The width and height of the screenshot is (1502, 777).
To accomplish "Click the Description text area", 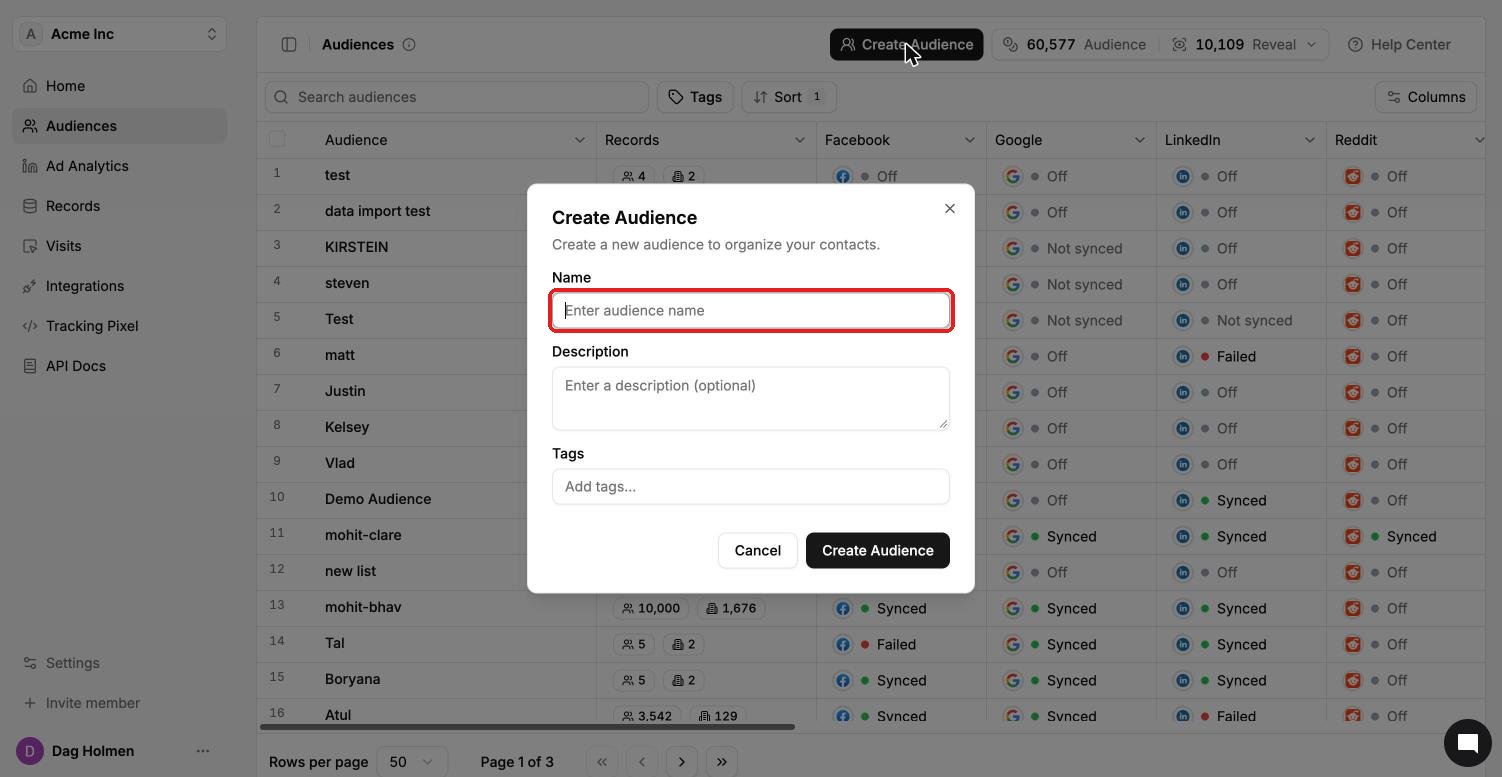I will pos(751,398).
